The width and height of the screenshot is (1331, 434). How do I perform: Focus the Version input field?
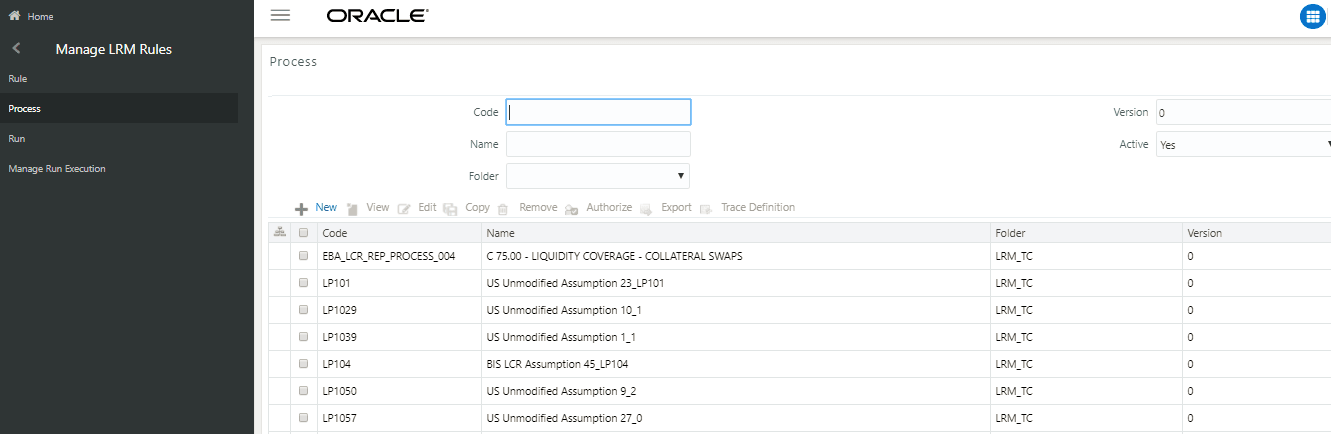tap(1243, 112)
